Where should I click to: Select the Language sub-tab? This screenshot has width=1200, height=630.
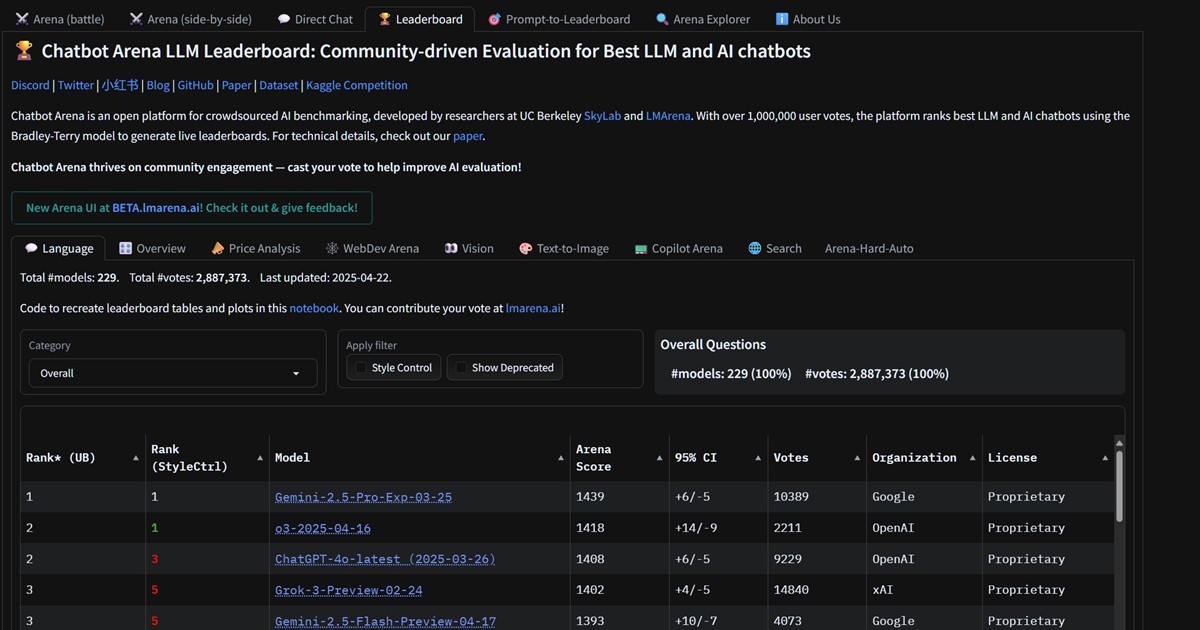coord(59,248)
